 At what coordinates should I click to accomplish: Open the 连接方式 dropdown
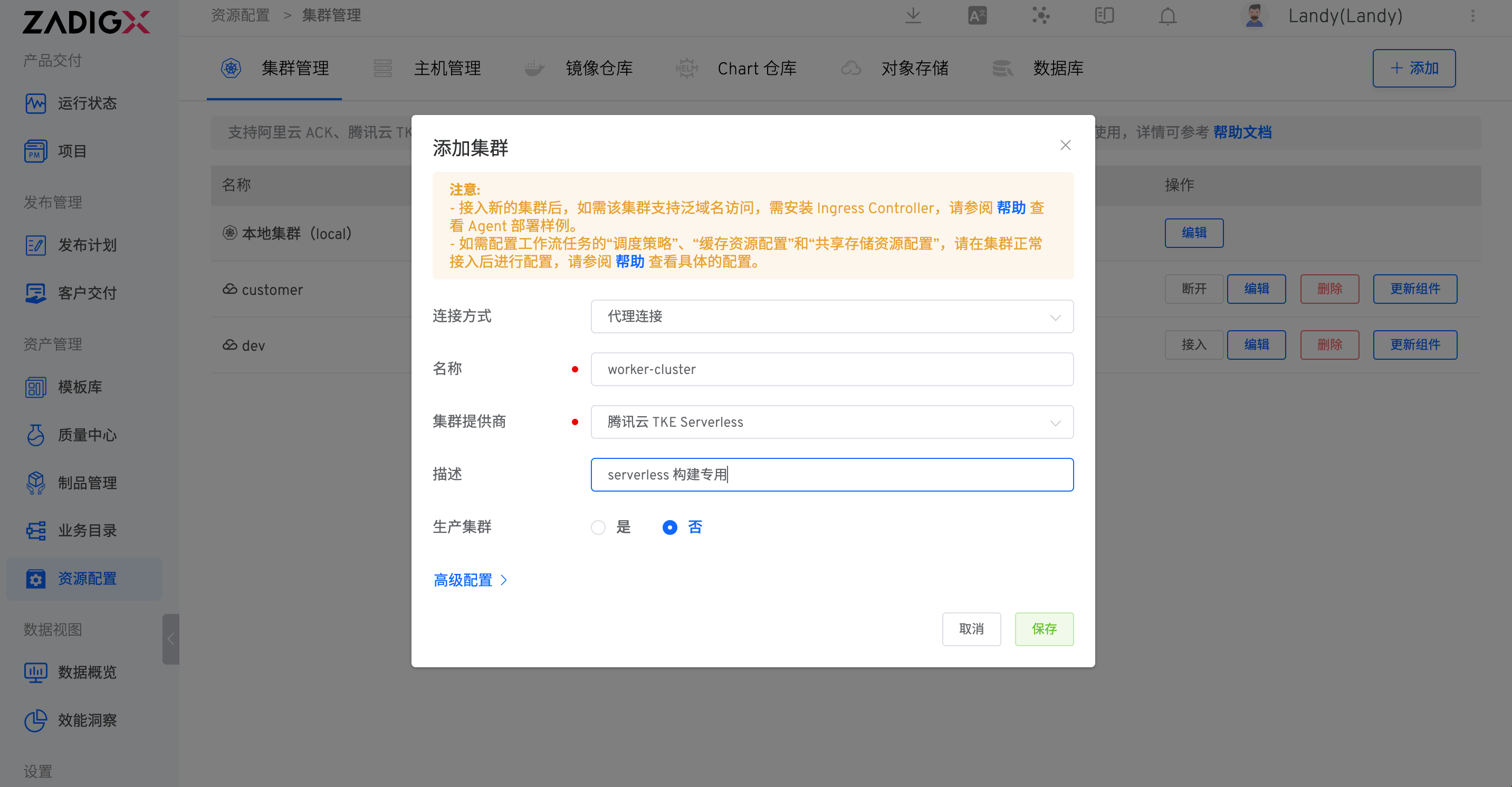tap(832, 316)
